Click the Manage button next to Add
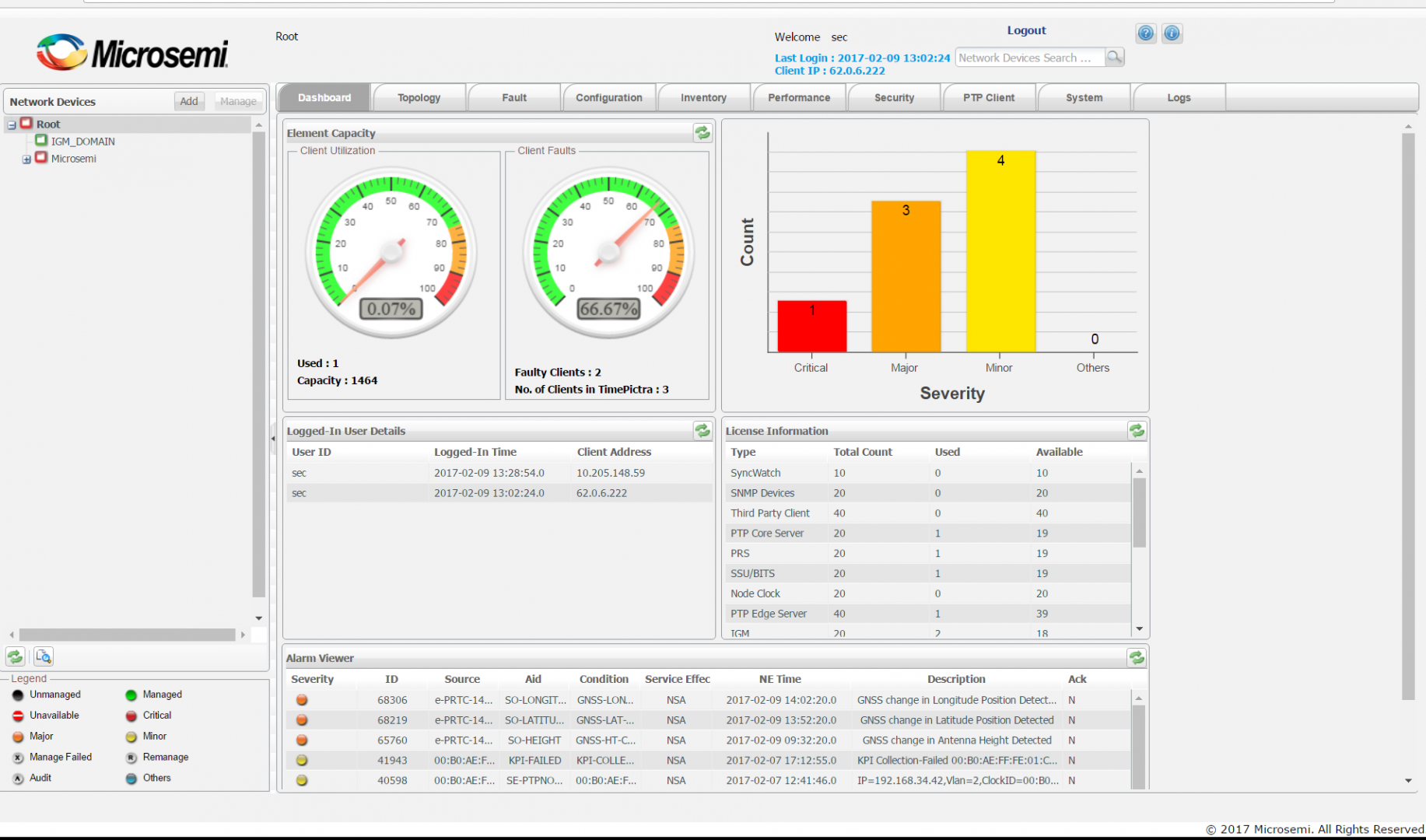The image size is (1426, 840). [x=238, y=100]
